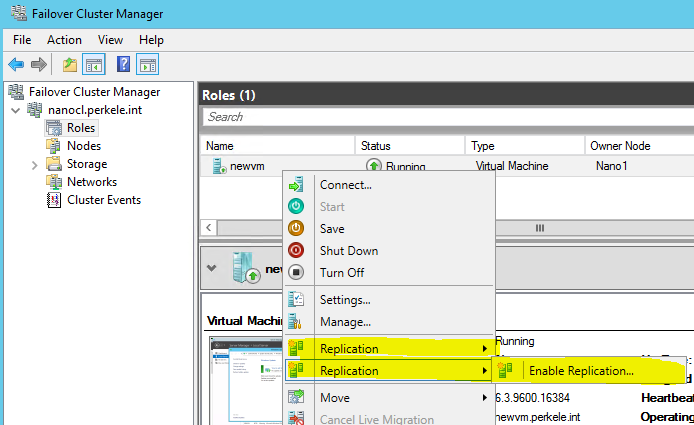Click the Failover Cluster Manager title bar icon
This screenshot has height=425, width=694.
[x=19, y=13]
